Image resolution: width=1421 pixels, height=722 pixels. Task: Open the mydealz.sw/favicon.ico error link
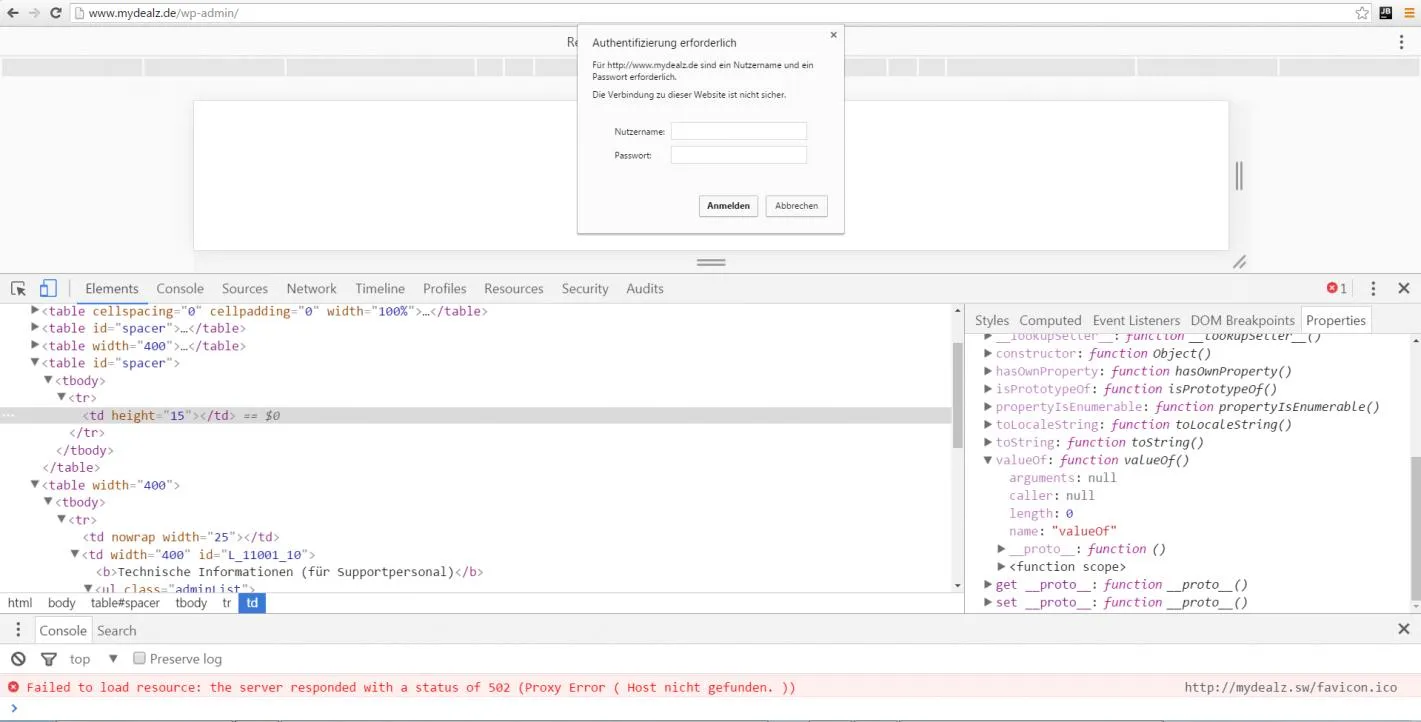[x=1291, y=687]
